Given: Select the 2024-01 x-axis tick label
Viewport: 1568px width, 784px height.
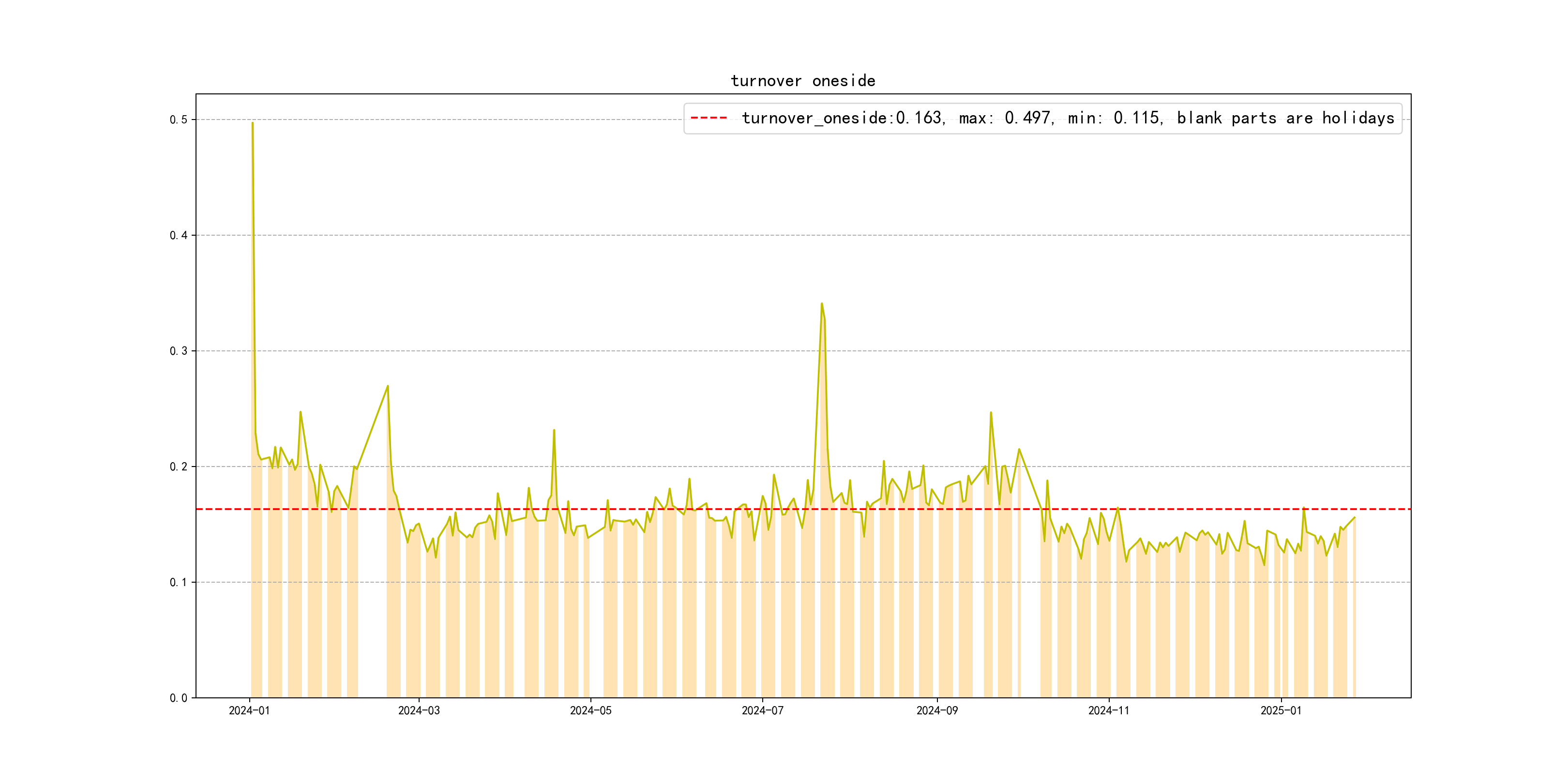Looking at the screenshot, I should tap(249, 710).
